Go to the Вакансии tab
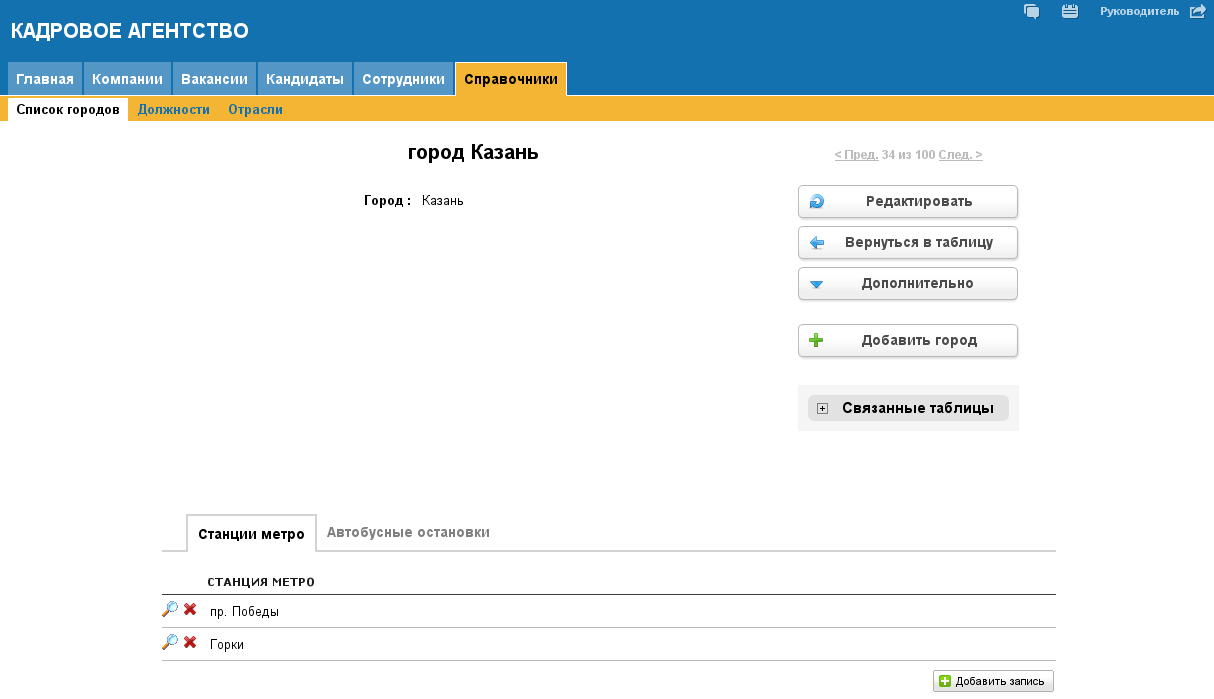The height and width of the screenshot is (699, 1214). pos(214,79)
